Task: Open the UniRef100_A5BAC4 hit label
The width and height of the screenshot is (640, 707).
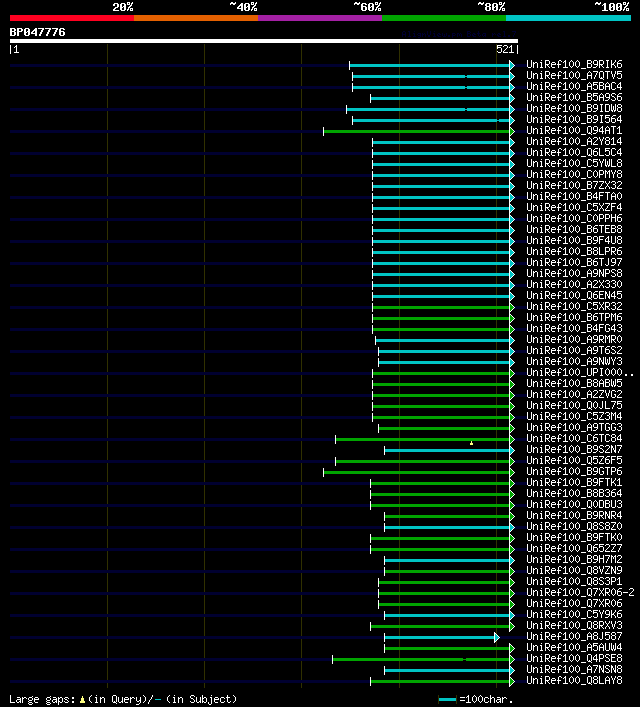Action: click(x=574, y=86)
